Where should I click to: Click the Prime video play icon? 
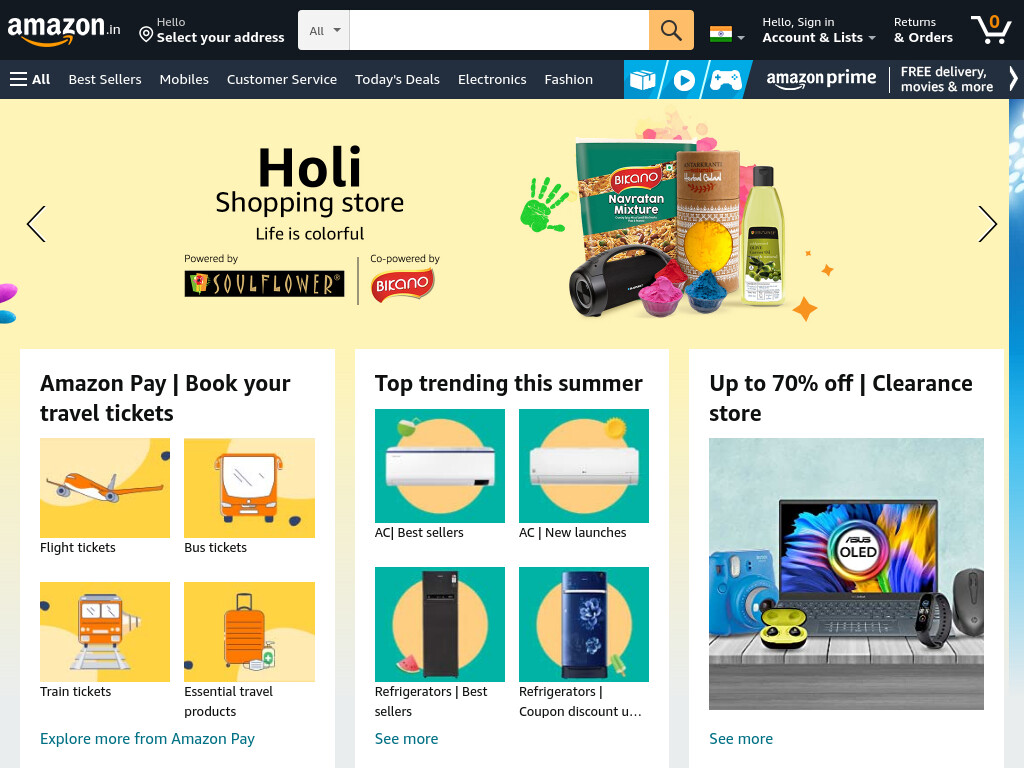click(684, 80)
